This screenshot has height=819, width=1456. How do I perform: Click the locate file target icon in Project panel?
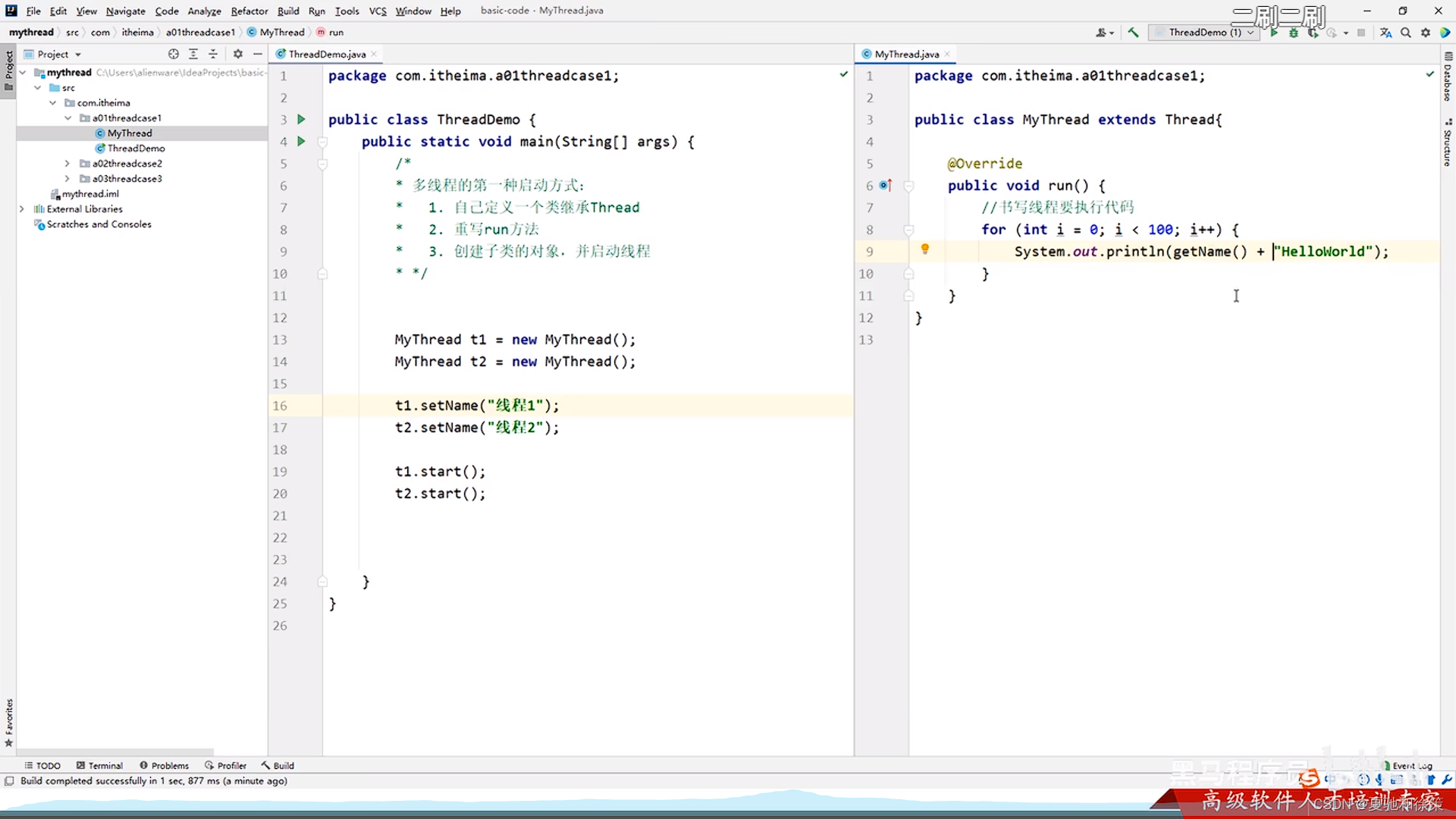point(174,54)
